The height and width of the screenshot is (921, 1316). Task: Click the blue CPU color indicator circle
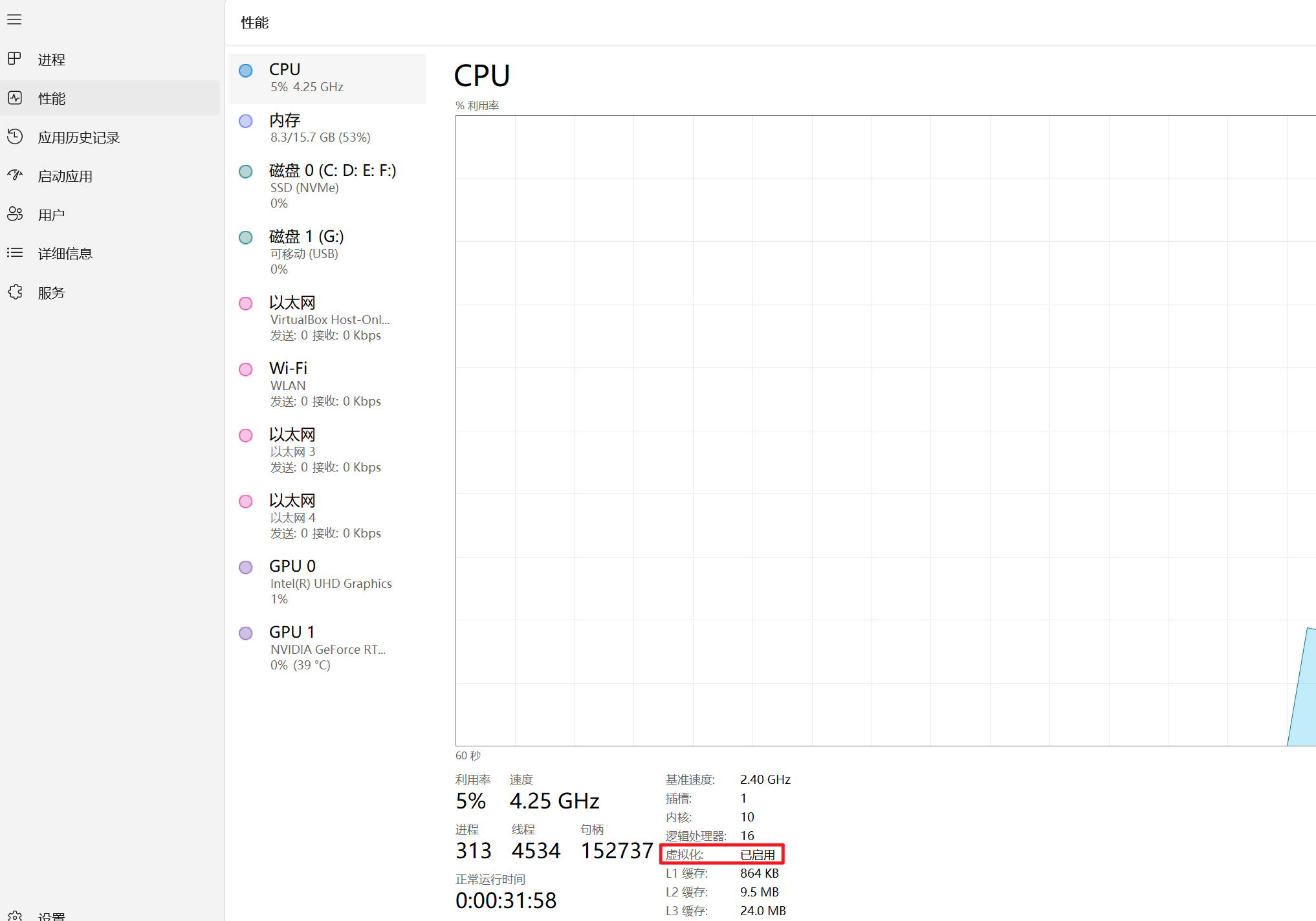tap(246, 70)
